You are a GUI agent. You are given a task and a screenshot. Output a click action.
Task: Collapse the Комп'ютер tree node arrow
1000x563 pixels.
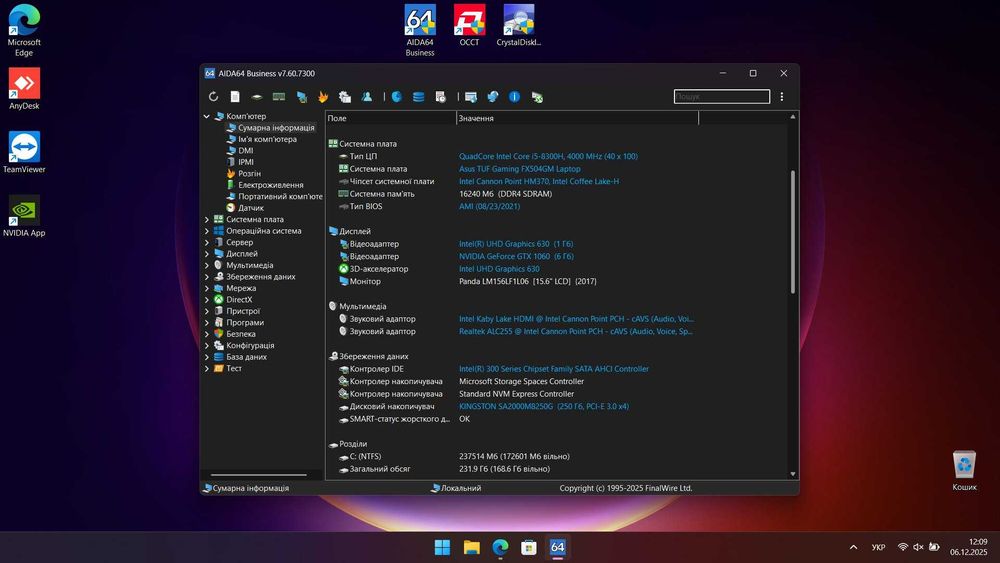(207, 116)
